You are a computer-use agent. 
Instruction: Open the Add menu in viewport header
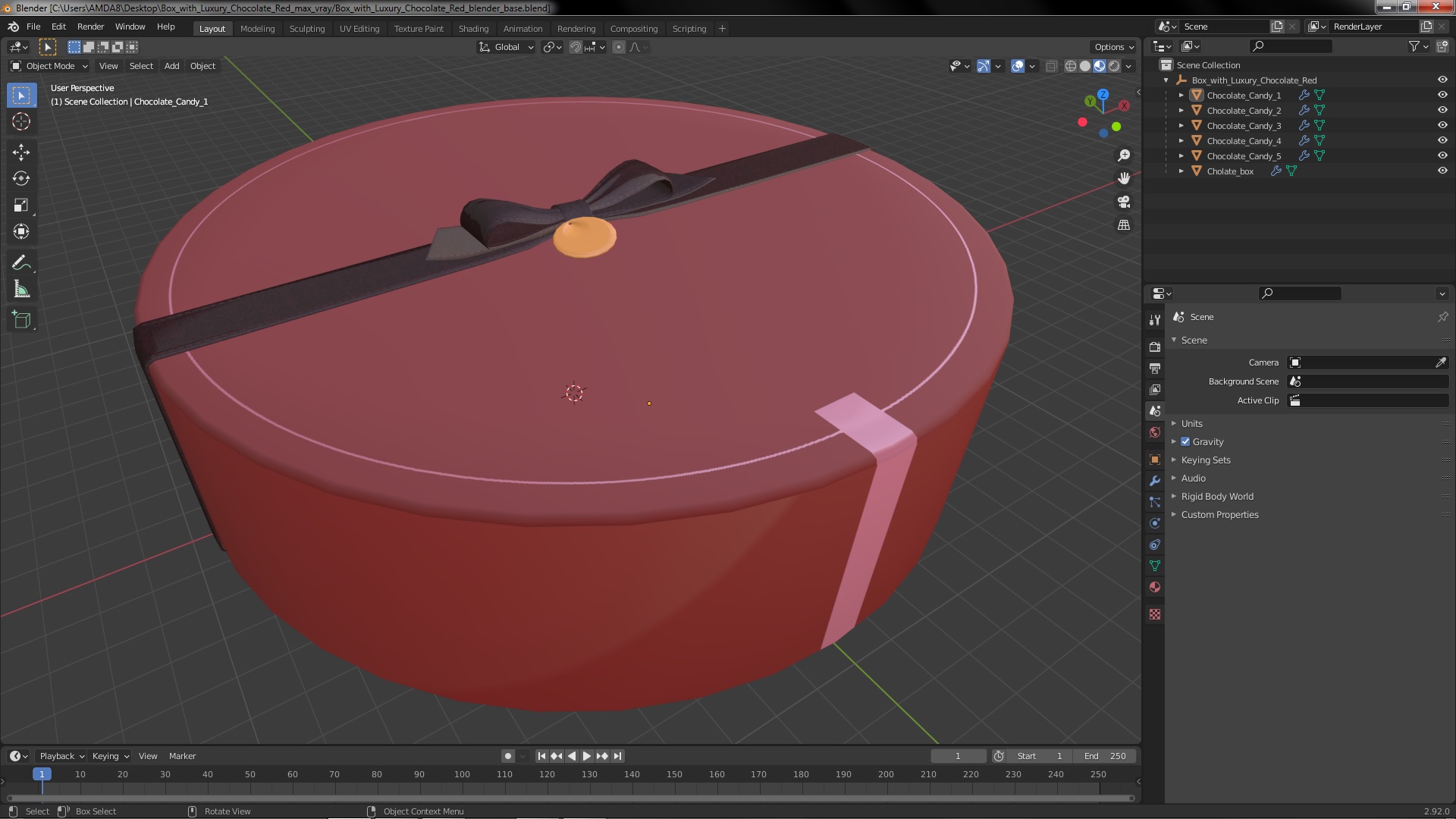point(171,66)
